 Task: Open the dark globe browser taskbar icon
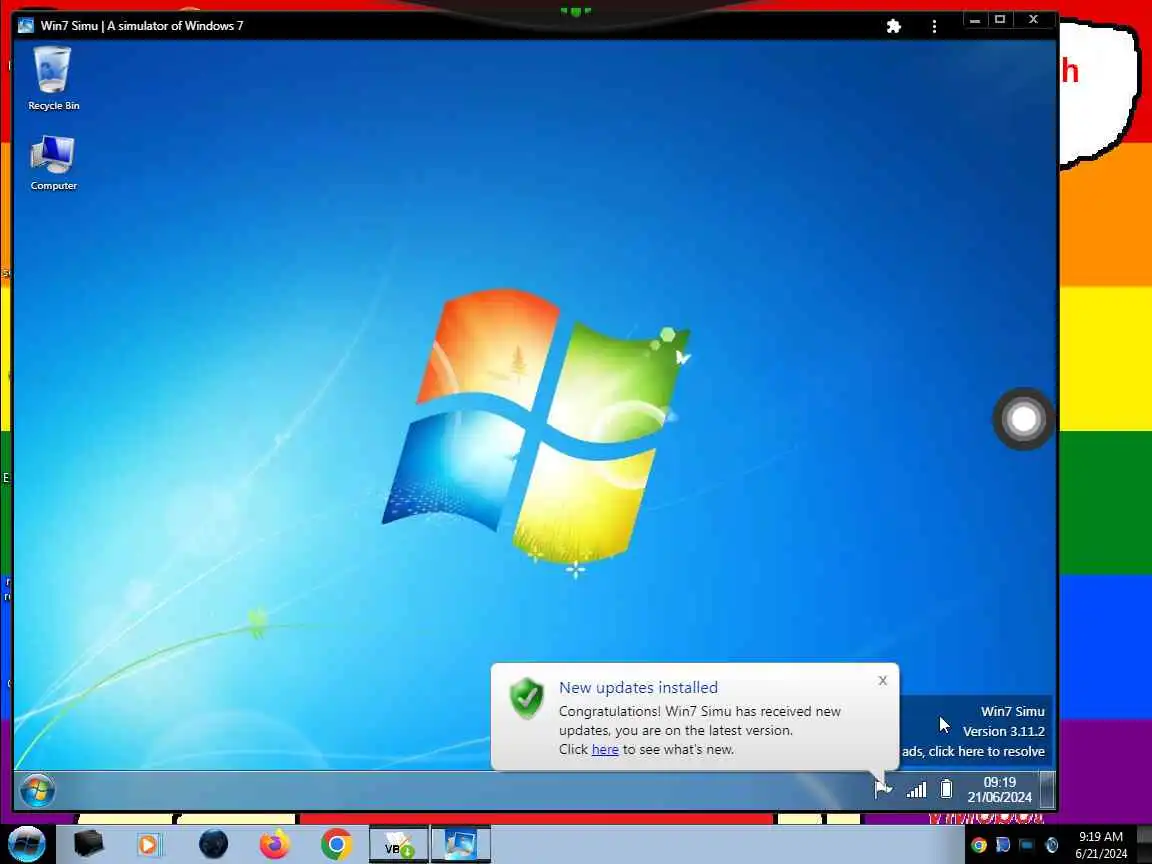(x=213, y=844)
